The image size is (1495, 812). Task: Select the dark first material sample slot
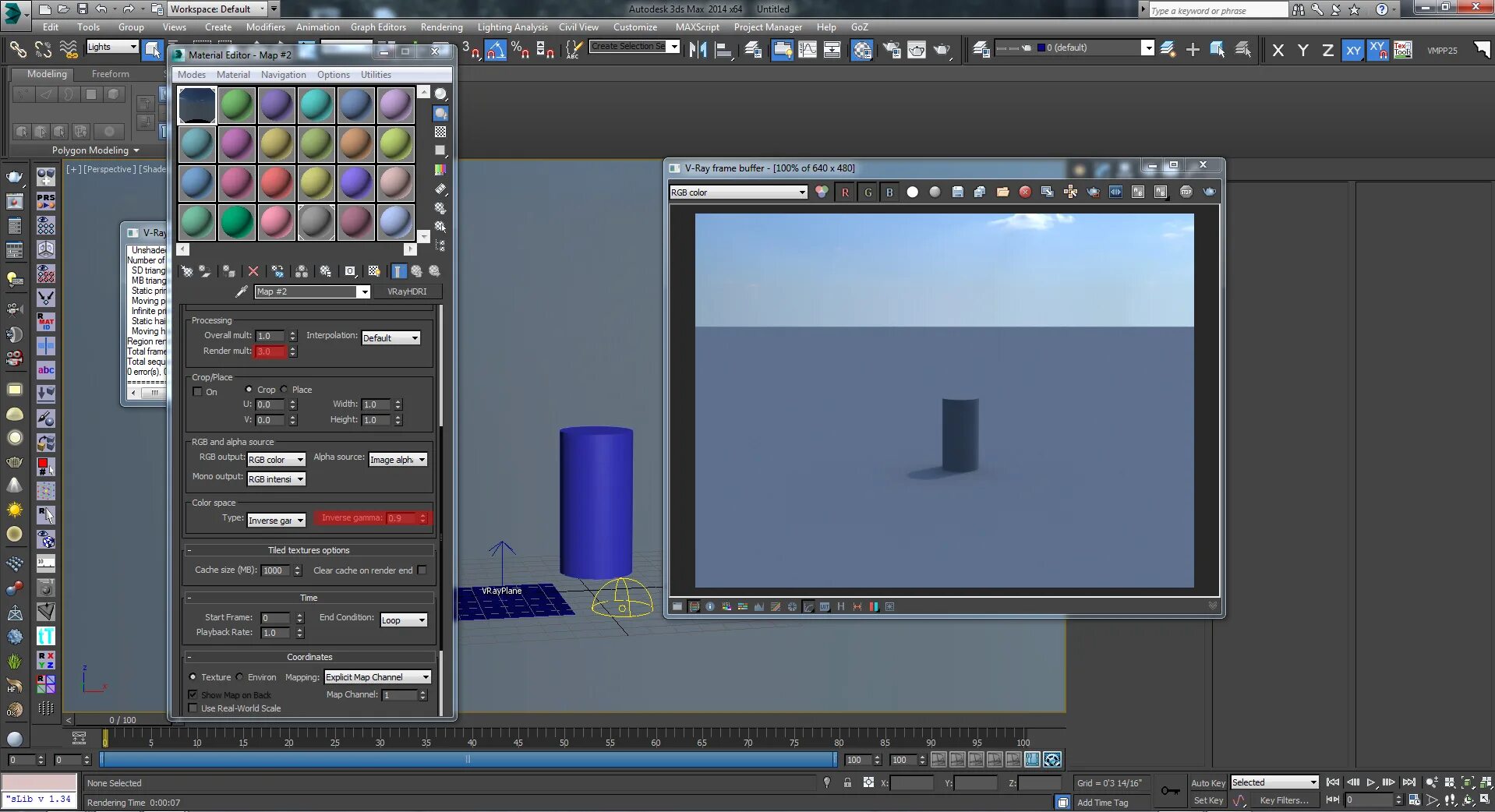click(196, 105)
